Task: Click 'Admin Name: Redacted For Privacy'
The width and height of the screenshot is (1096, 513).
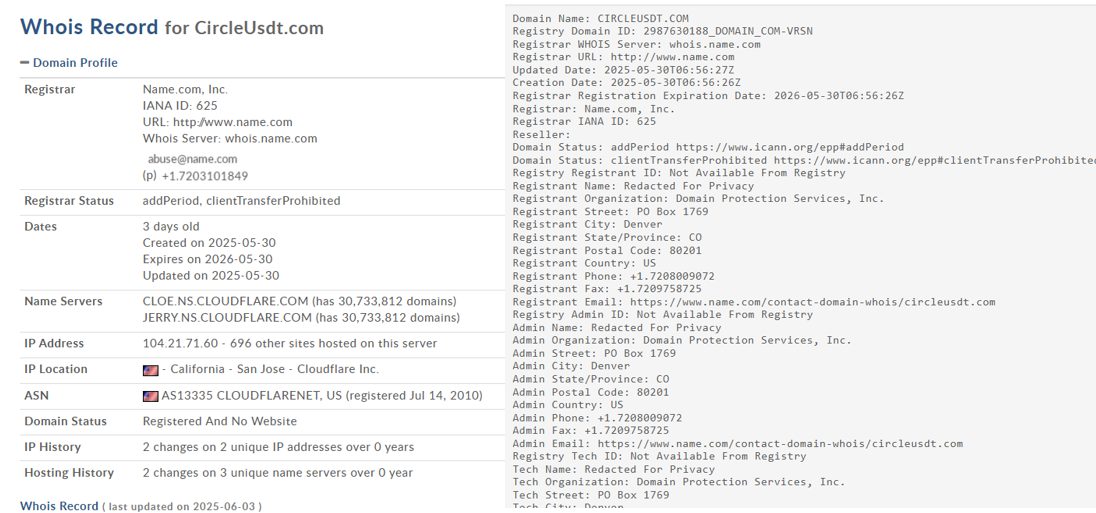Action: (617, 327)
